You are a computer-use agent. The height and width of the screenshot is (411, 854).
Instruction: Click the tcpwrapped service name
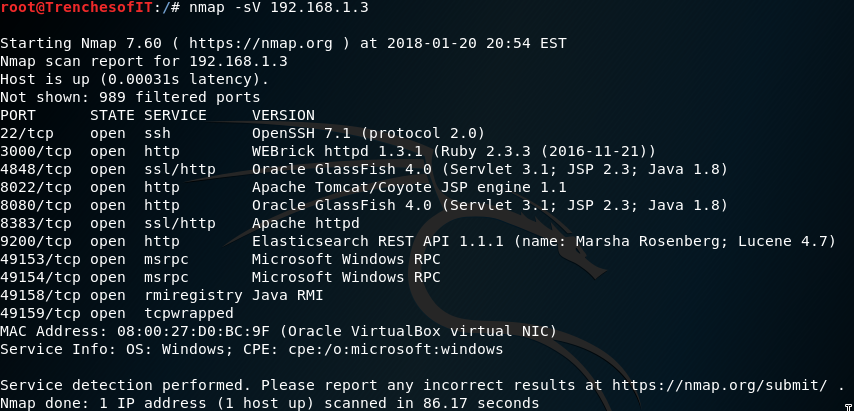(189, 314)
